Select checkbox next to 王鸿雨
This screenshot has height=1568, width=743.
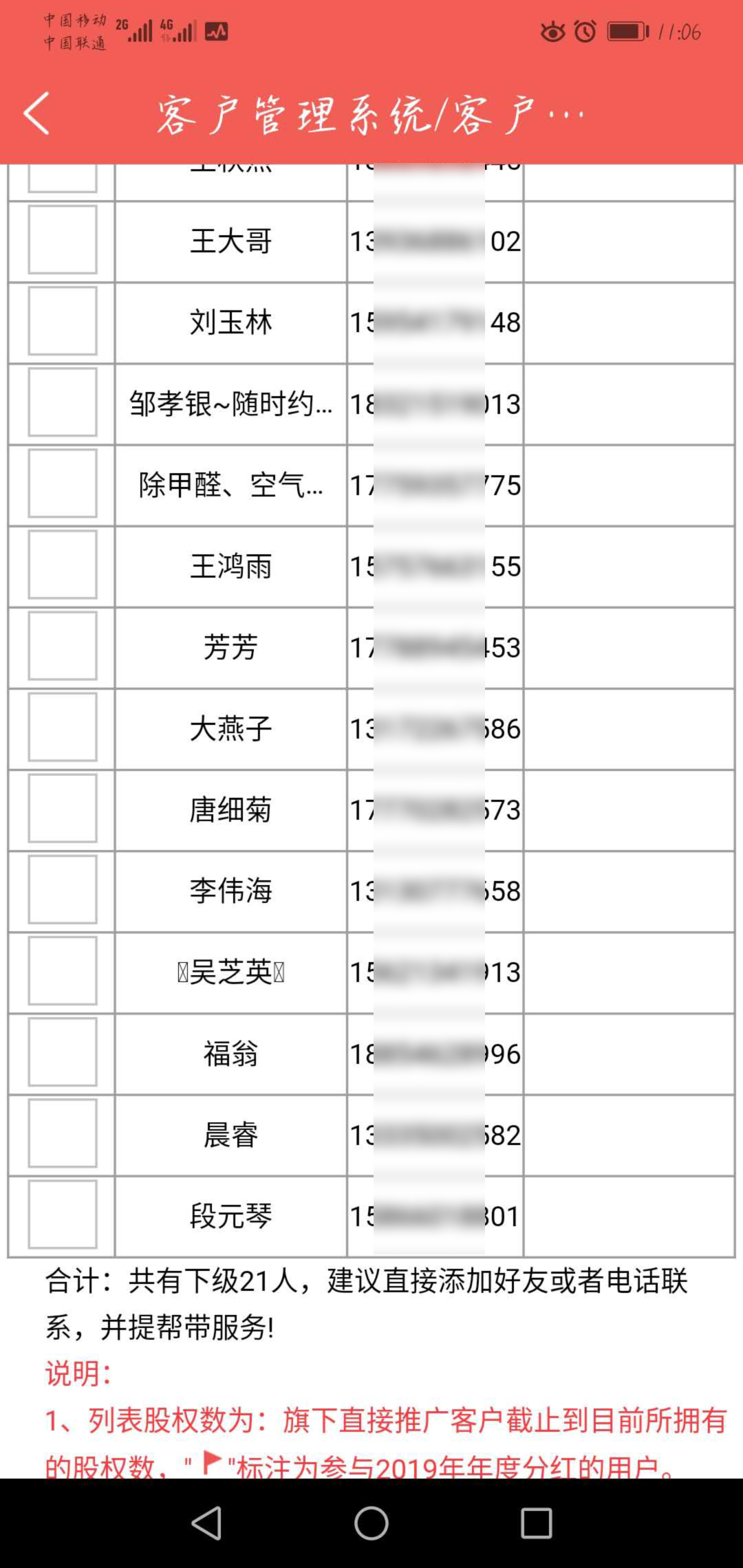point(63,565)
